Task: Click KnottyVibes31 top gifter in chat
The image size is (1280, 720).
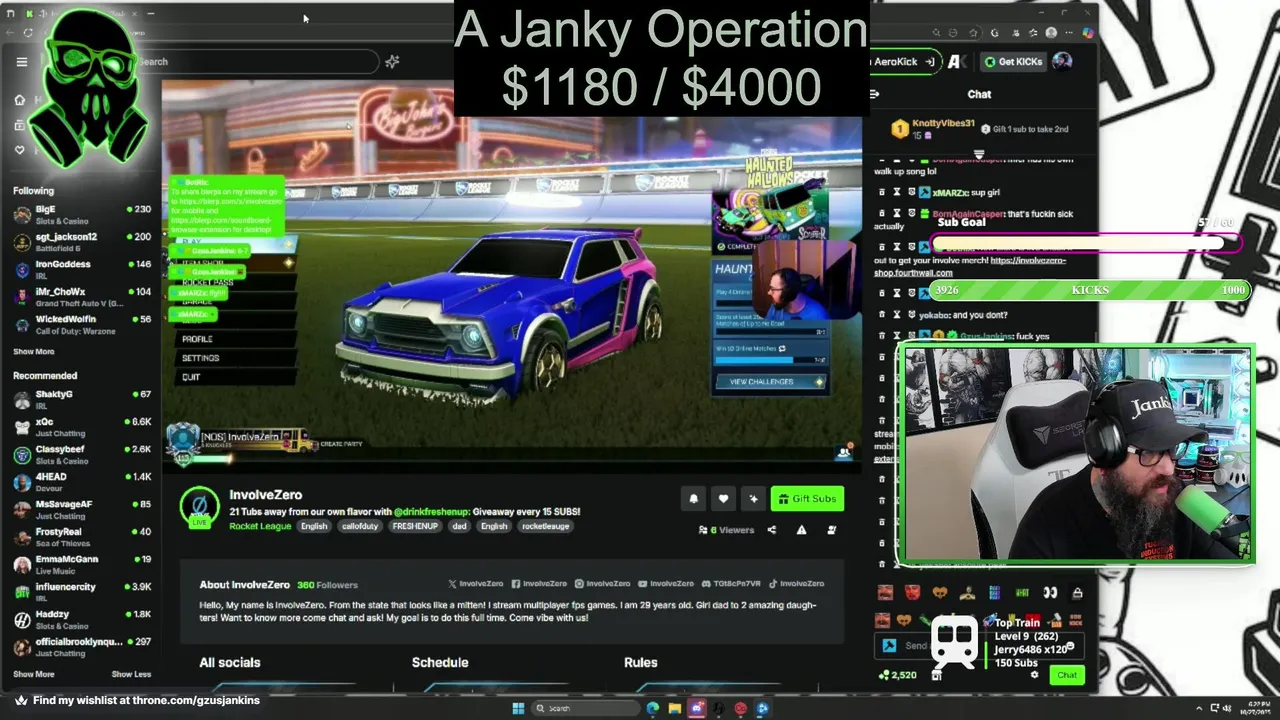Action: (x=943, y=123)
